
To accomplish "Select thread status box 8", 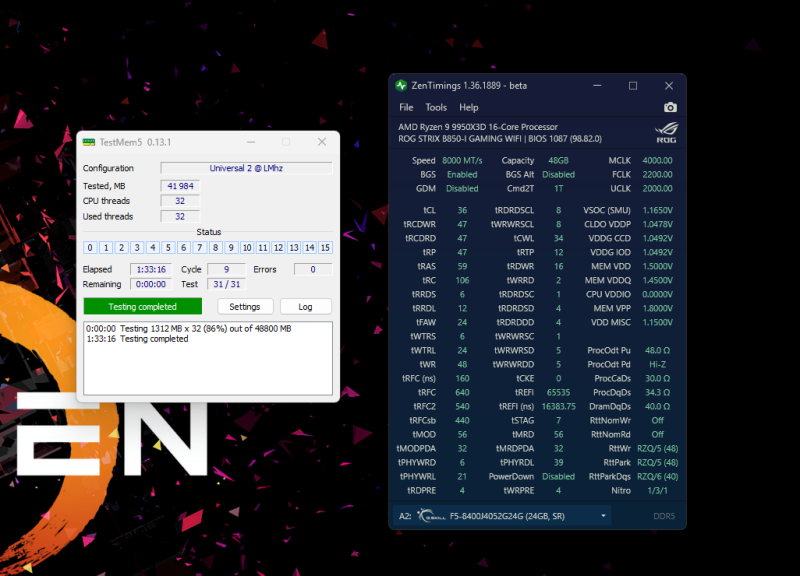I will pos(215,247).
